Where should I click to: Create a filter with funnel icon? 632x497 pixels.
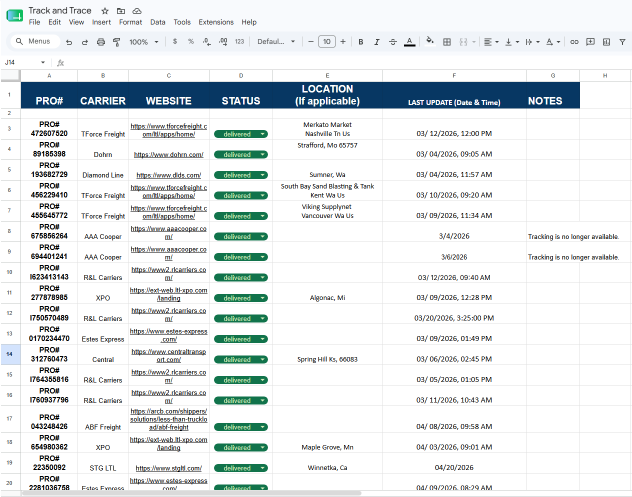pyautogui.click(x=622, y=42)
